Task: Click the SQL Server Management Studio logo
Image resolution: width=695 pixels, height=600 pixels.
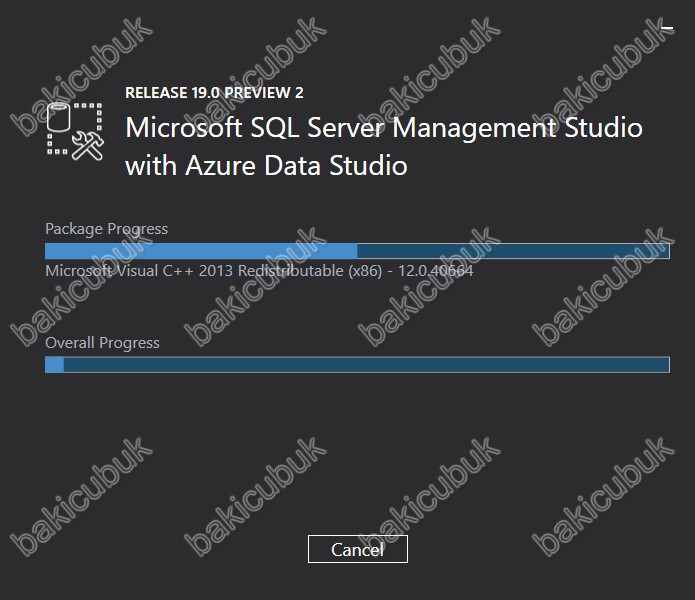Action: 75,131
